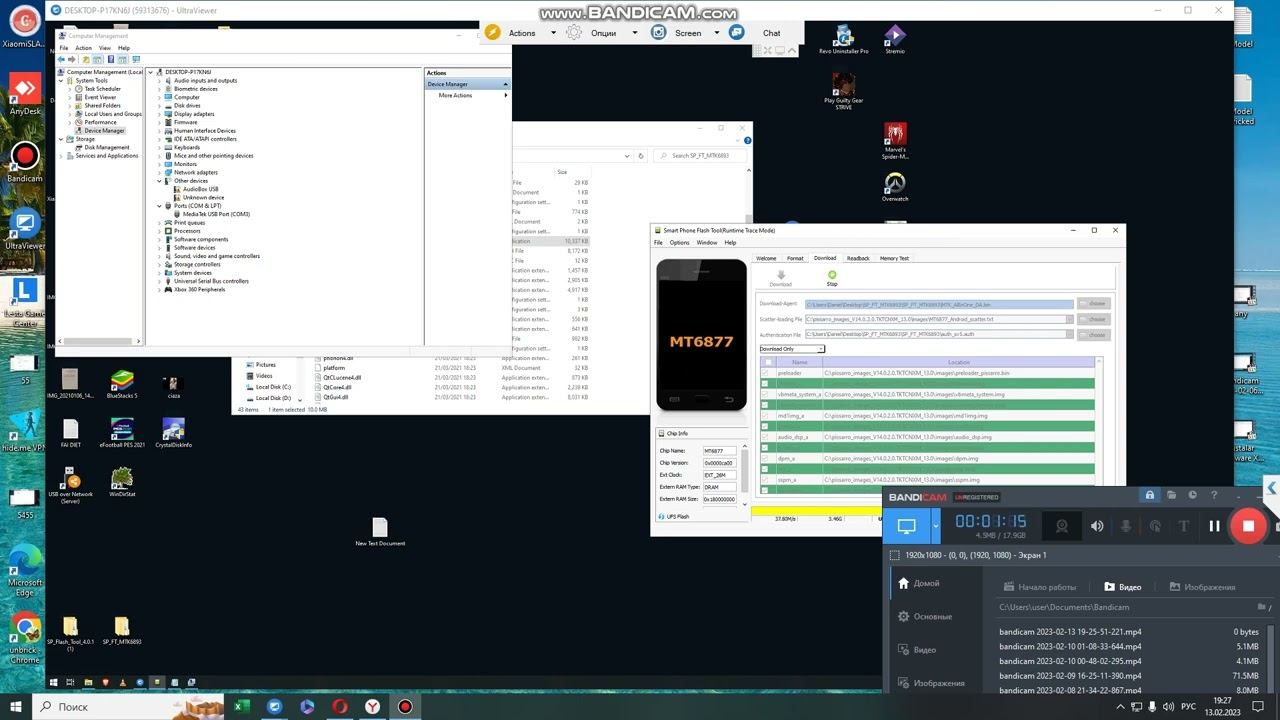Screen dimensions: 1280x720
Task: Open Excel from the Windows taskbar
Action: tap(242, 706)
